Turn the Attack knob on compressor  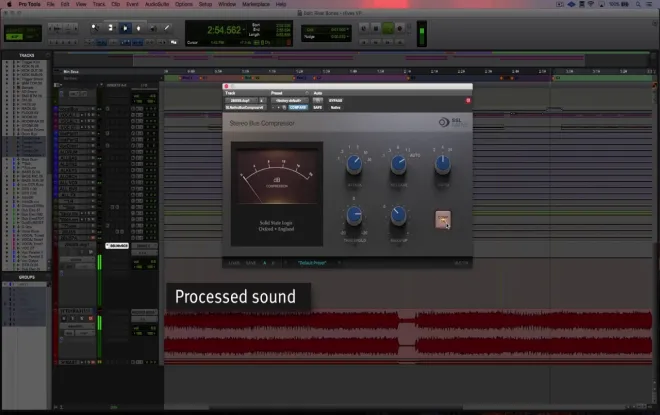tap(354, 165)
